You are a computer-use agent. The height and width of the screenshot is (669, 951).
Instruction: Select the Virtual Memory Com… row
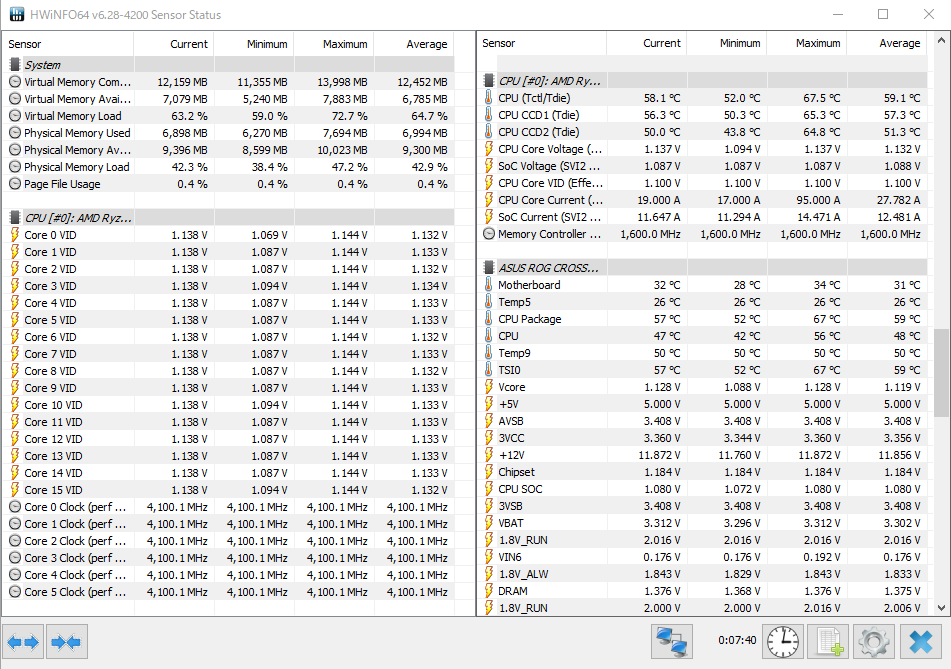pyautogui.click(x=230, y=82)
